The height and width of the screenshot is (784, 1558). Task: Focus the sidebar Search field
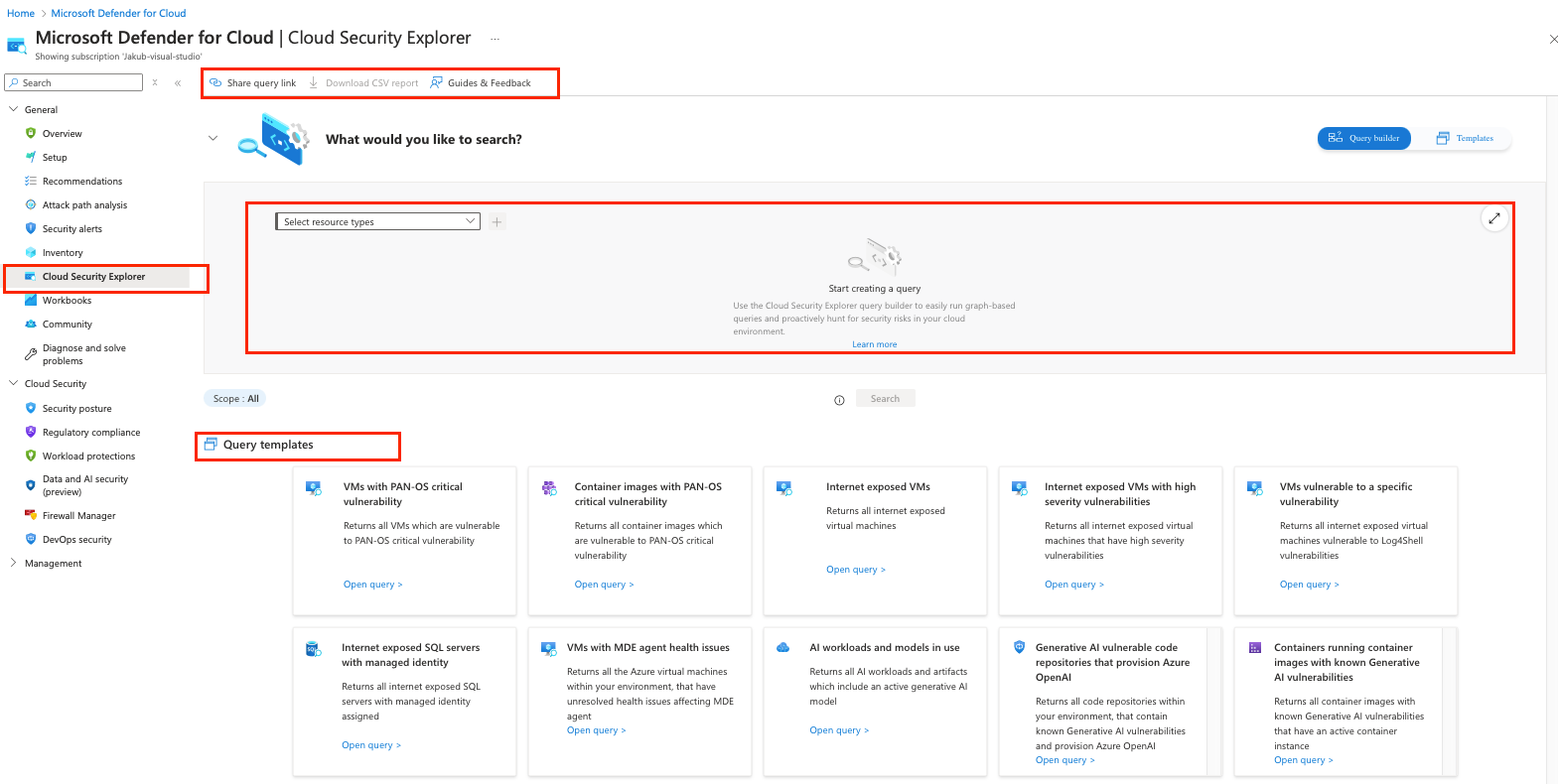tap(73, 82)
